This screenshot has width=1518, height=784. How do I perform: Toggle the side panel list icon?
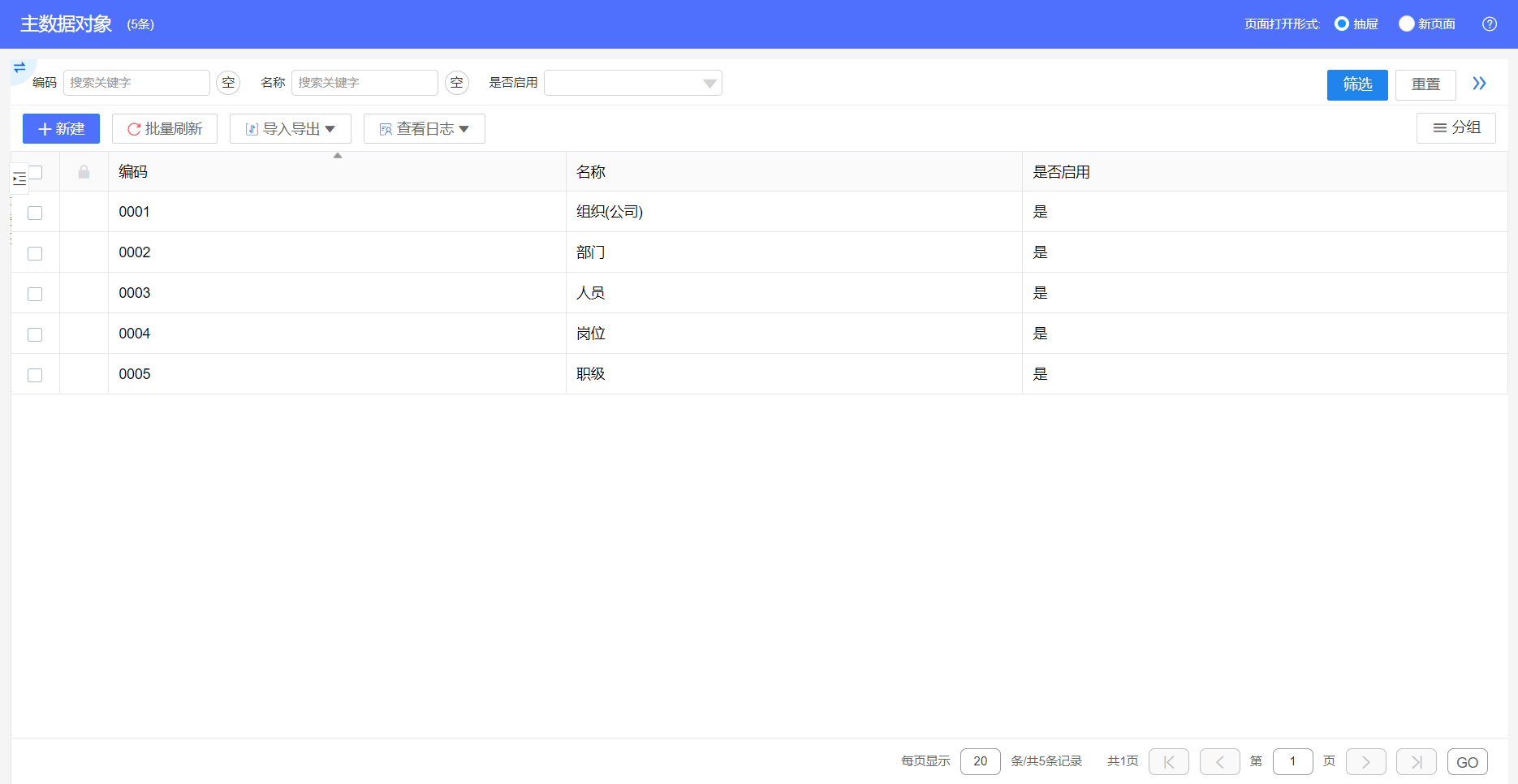19,179
